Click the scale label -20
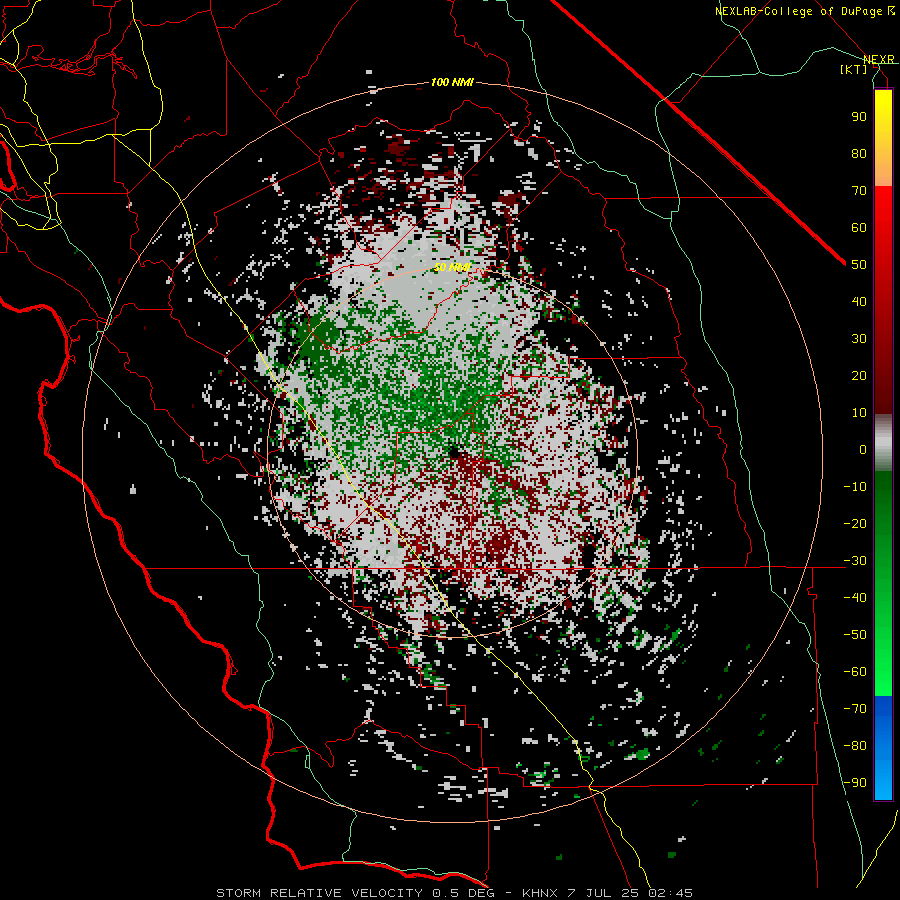Image resolution: width=900 pixels, height=900 pixels. click(855, 524)
